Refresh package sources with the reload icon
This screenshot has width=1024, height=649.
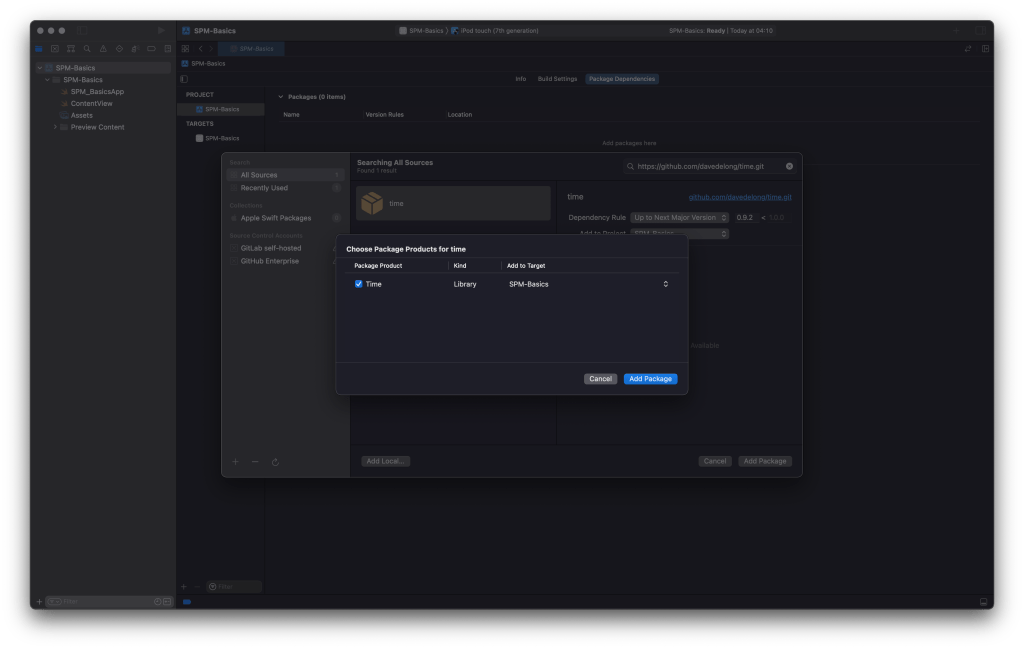pos(275,462)
